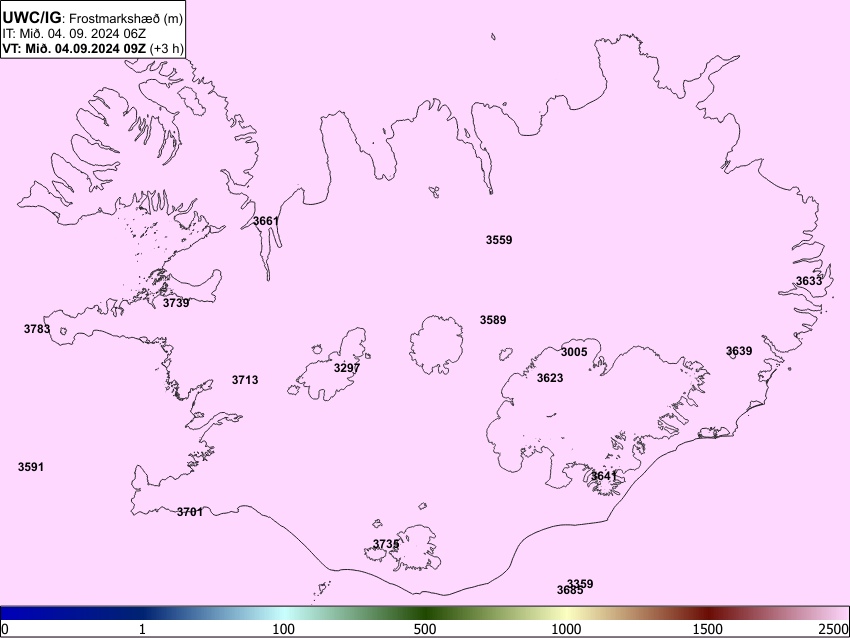The height and width of the screenshot is (638, 850).
Task: Click the 2500 label on the color scale
Action: tap(834, 629)
